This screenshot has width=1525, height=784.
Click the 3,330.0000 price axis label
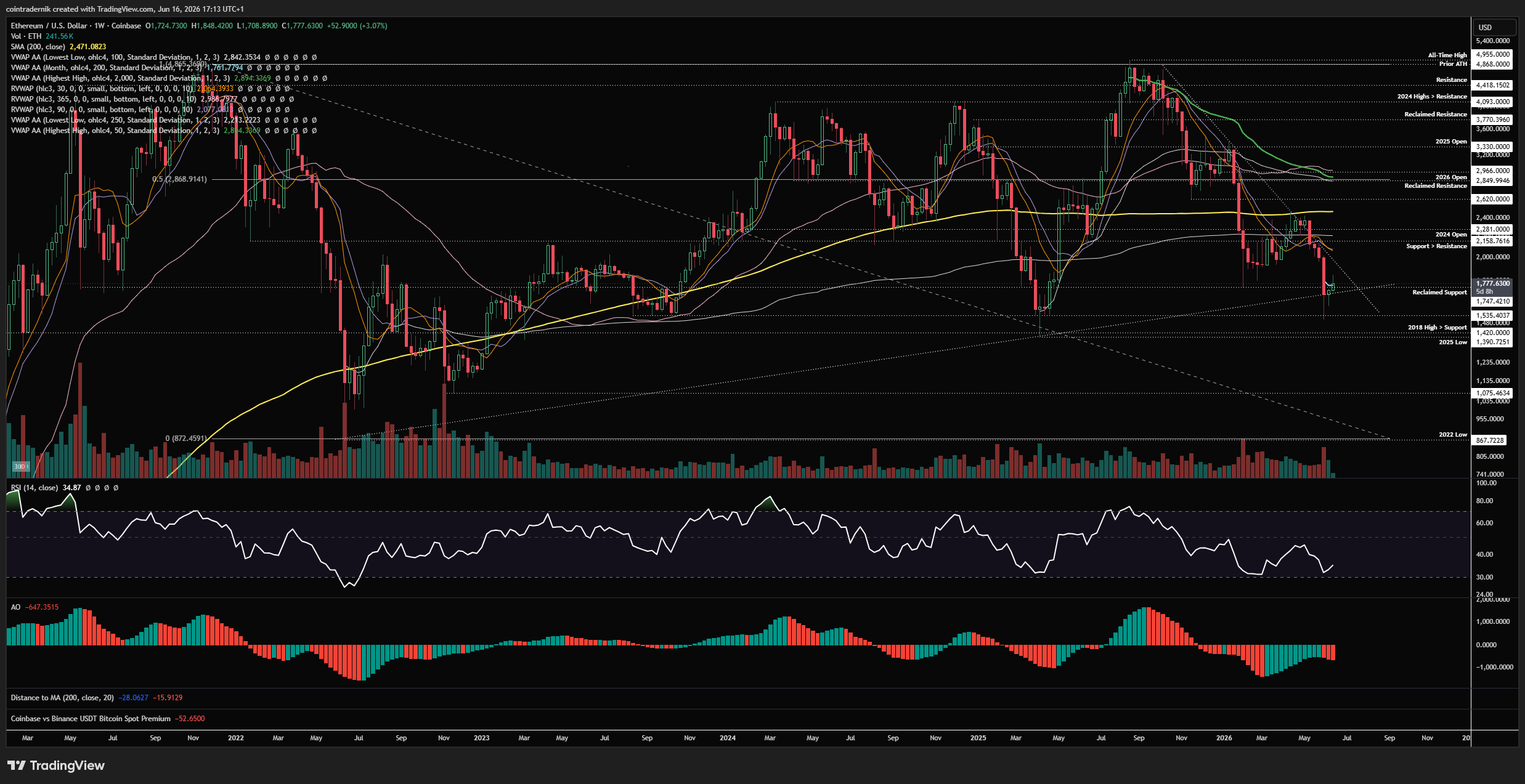(x=1493, y=147)
